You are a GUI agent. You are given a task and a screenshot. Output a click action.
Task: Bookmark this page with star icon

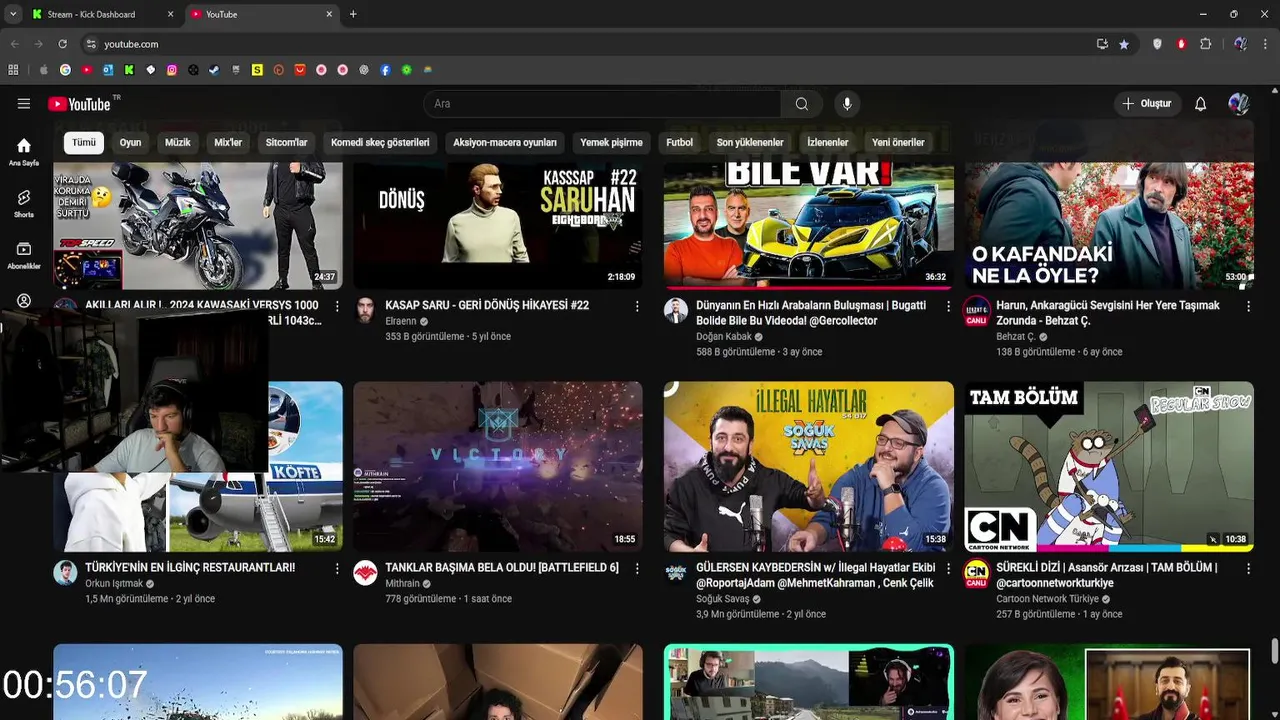click(x=1124, y=44)
